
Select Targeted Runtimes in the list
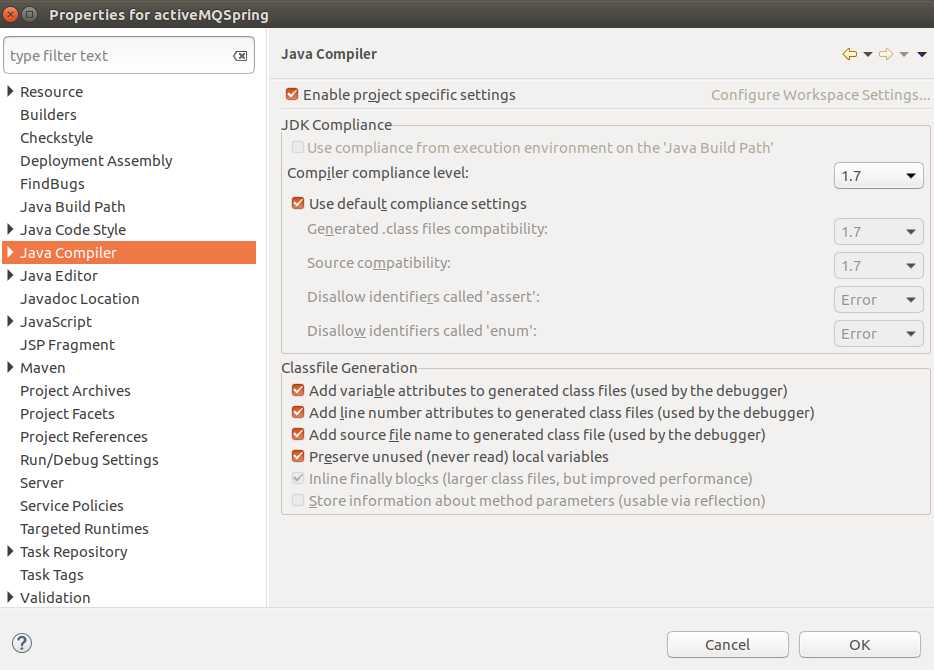pyautogui.click(x=84, y=529)
